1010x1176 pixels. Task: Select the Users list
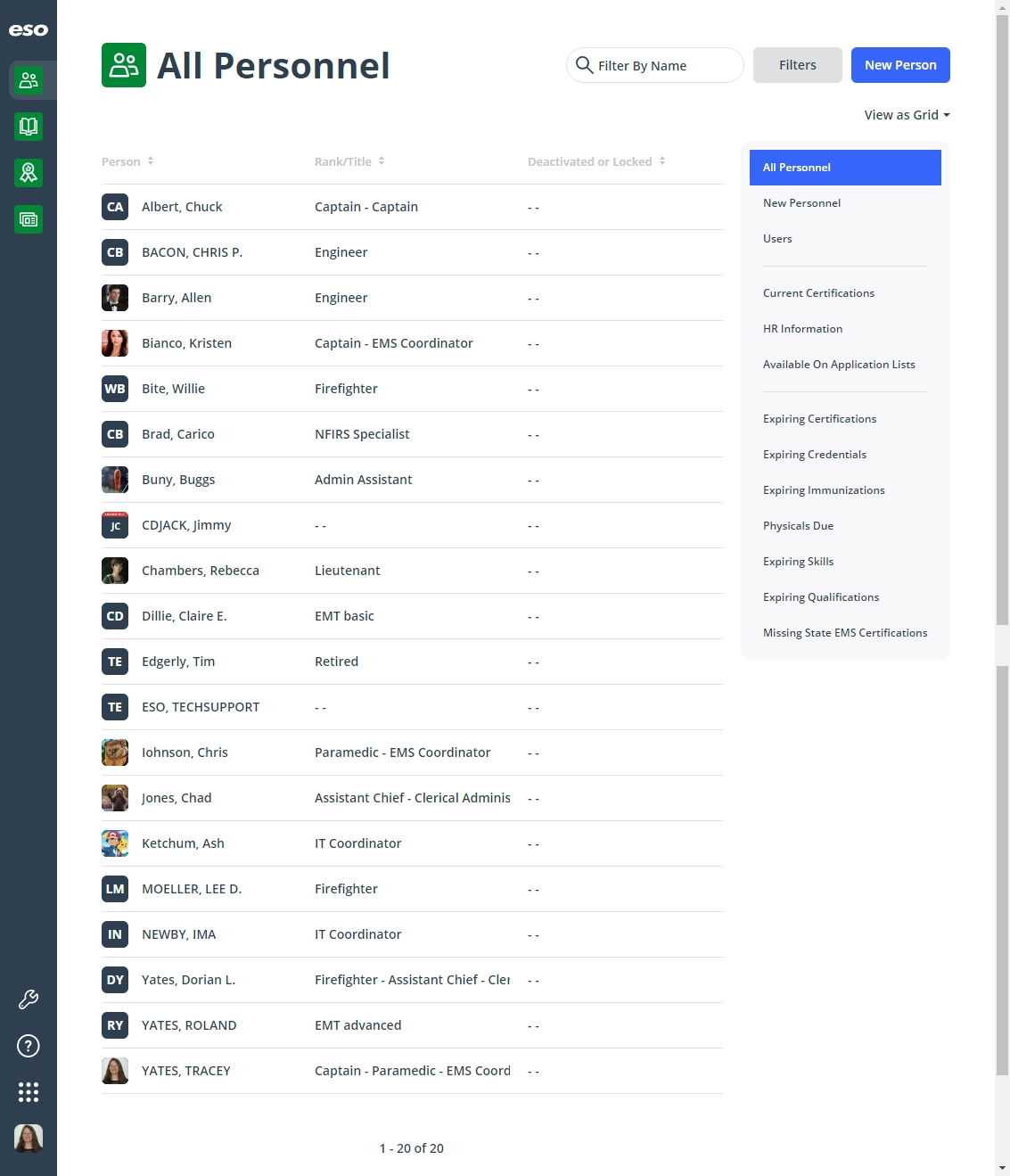tap(845, 239)
